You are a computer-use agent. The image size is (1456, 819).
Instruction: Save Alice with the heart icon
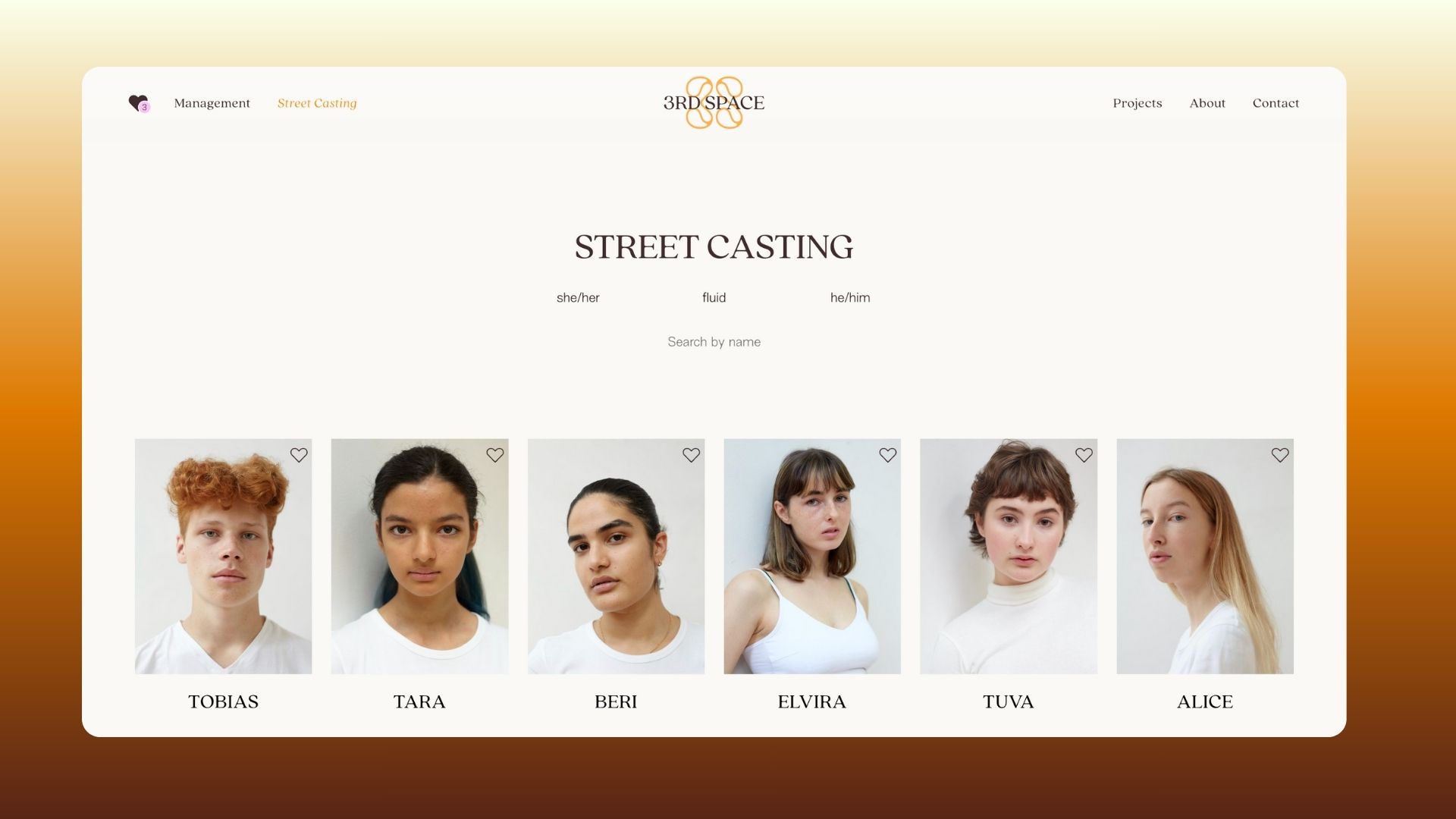tap(1280, 455)
